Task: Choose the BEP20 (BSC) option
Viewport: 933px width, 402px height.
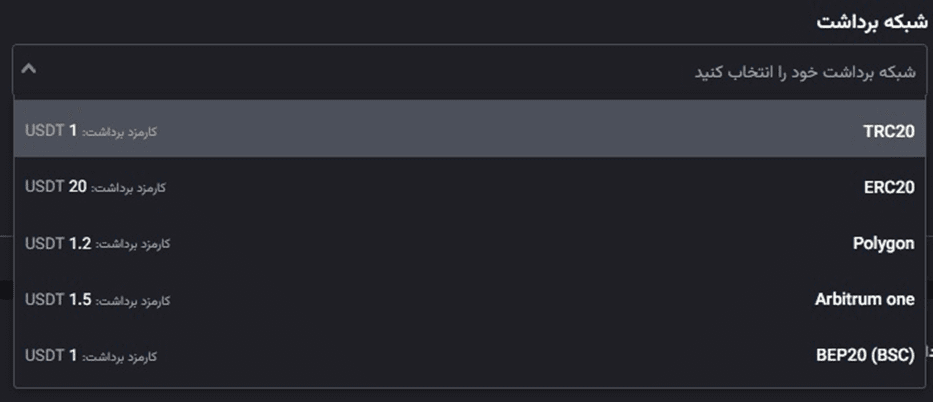Action: click(865, 355)
